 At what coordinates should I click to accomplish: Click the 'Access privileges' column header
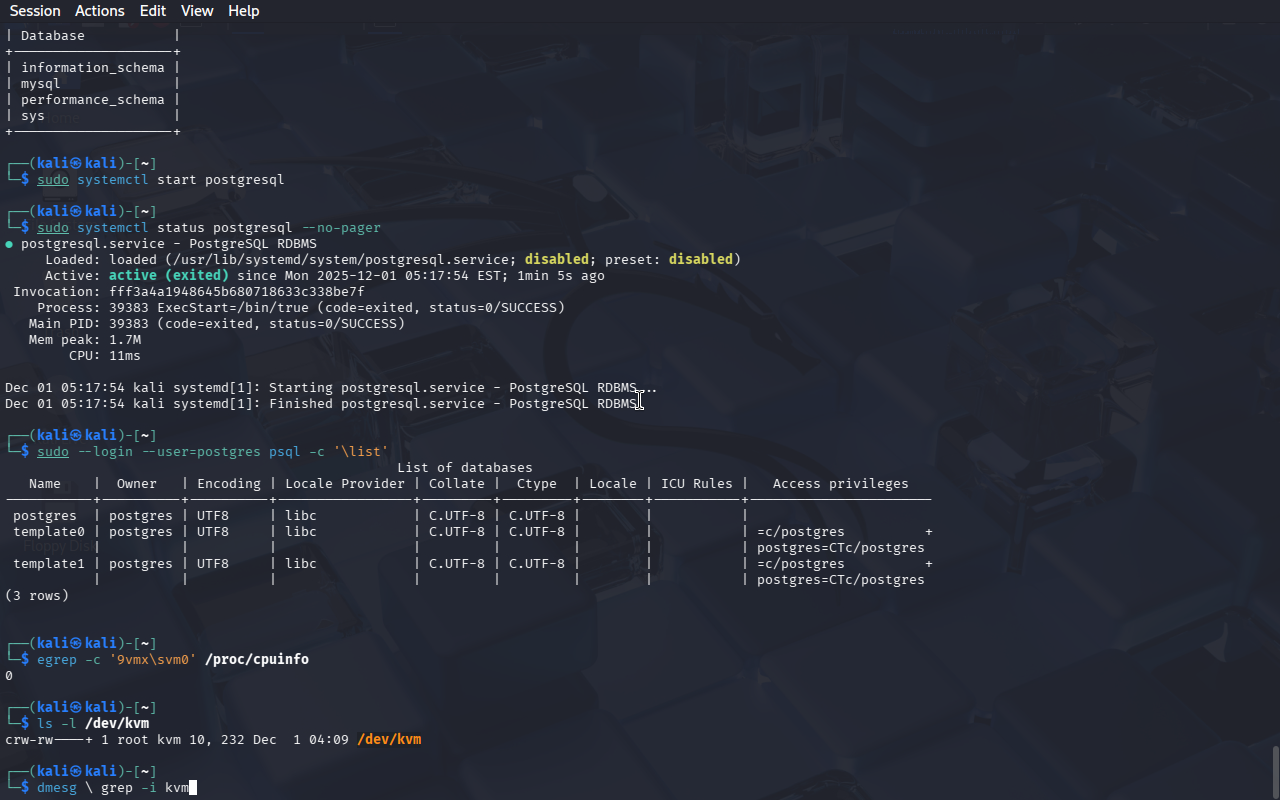pos(840,484)
